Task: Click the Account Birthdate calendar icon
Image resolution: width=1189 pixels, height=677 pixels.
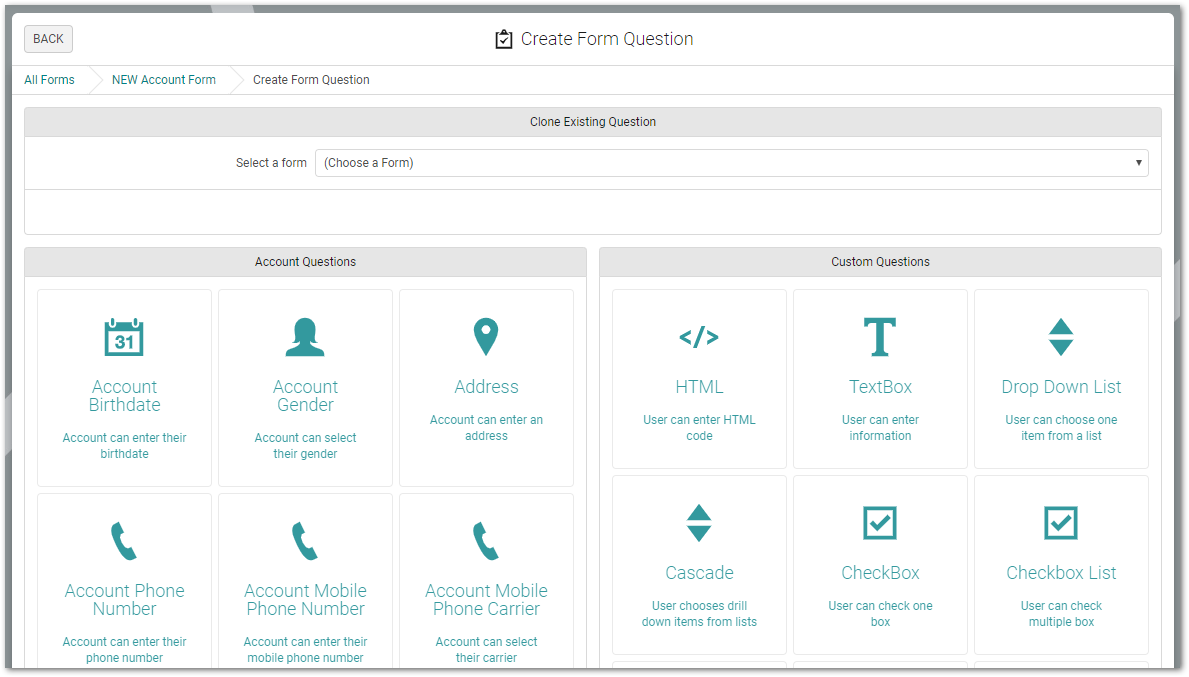Action: [124, 337]
